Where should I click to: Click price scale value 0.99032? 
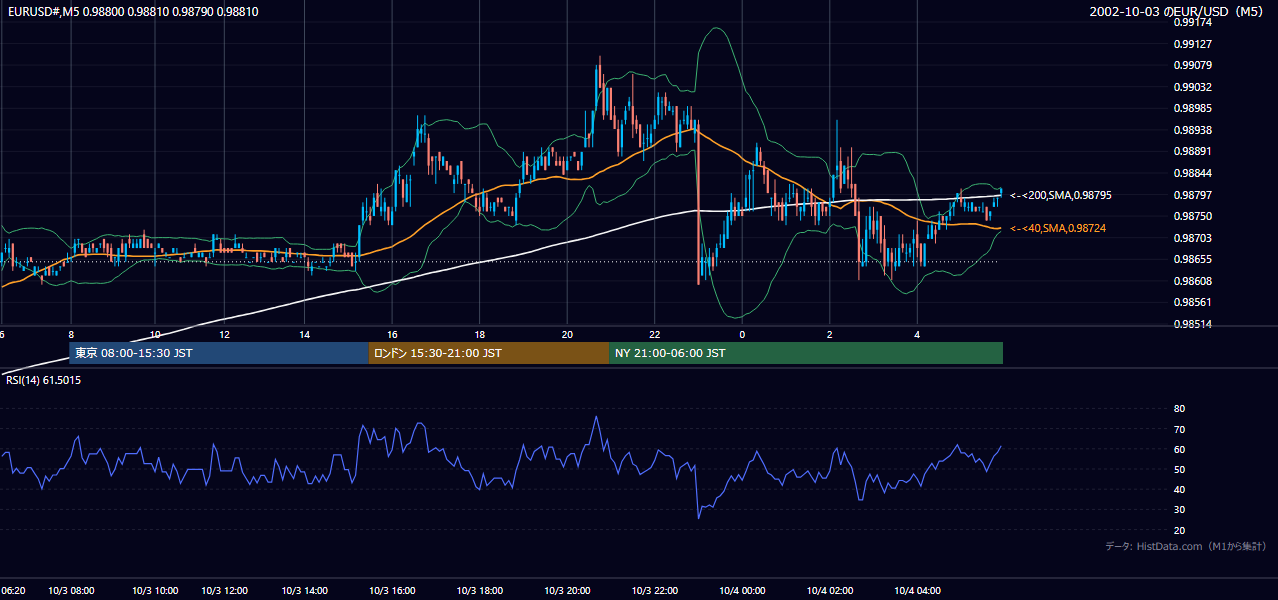point(1193,87)
